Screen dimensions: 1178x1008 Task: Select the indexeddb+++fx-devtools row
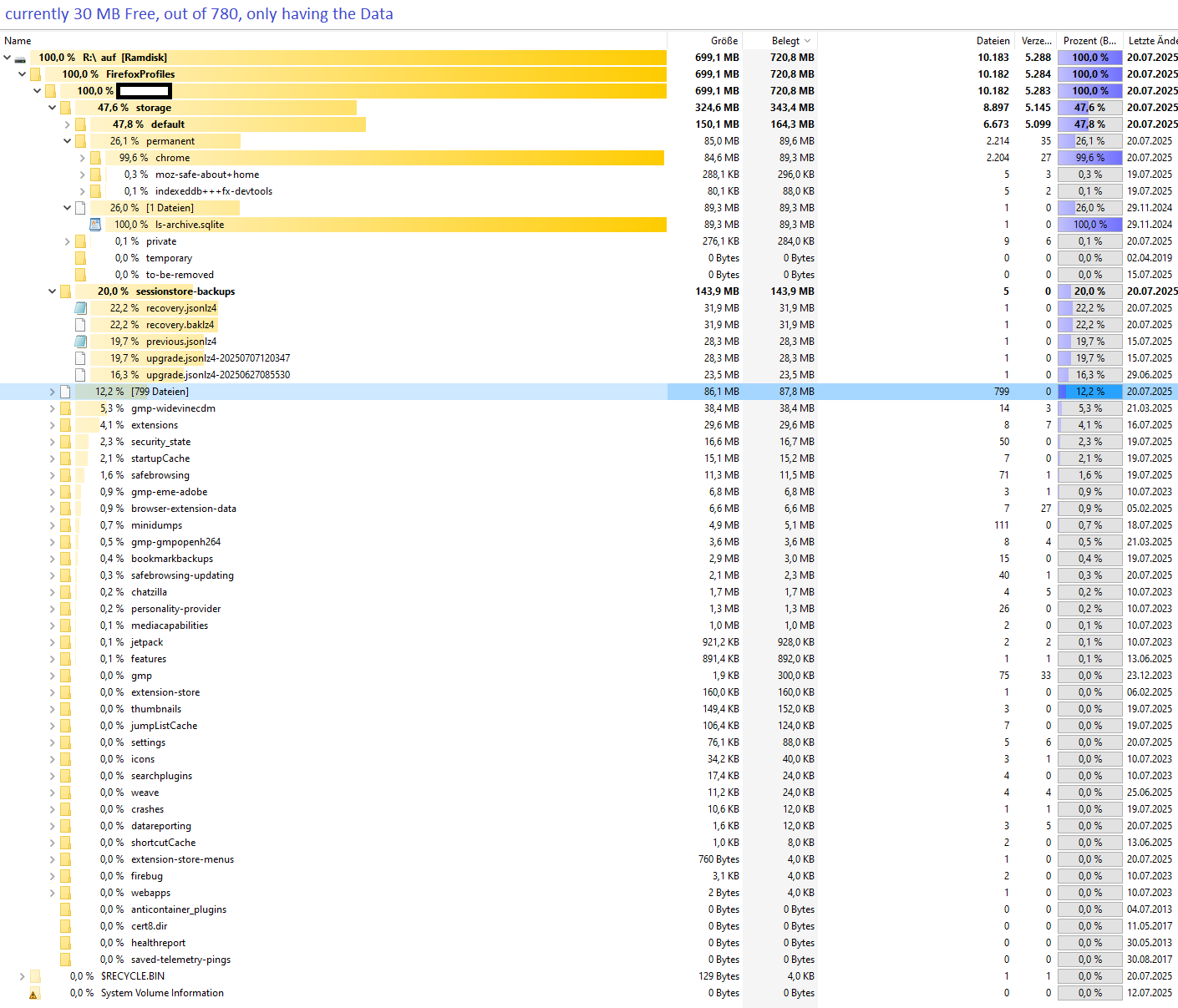click(x=589, y=191)
